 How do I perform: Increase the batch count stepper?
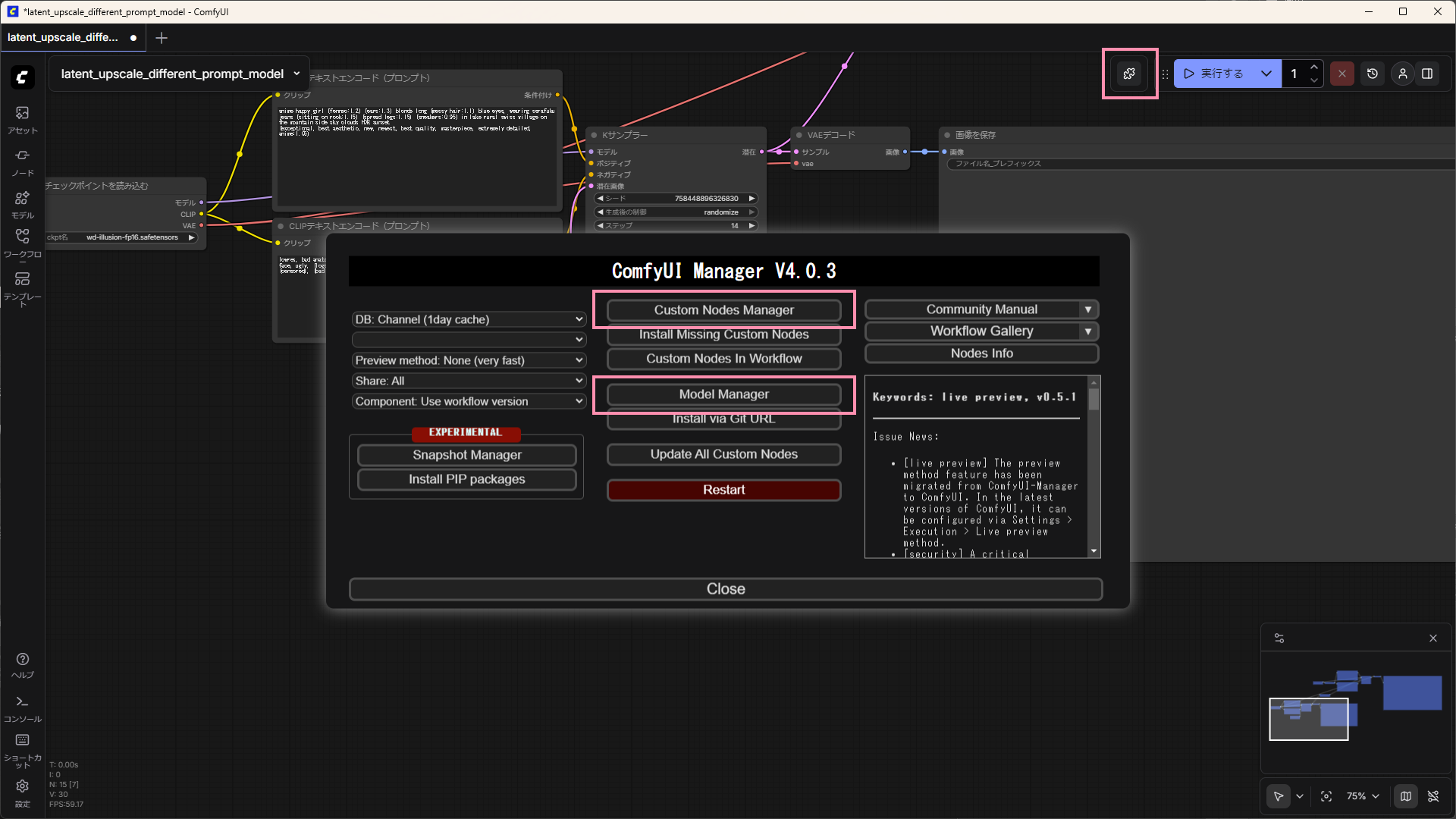pyautogui.click(x=1314, y=67)
